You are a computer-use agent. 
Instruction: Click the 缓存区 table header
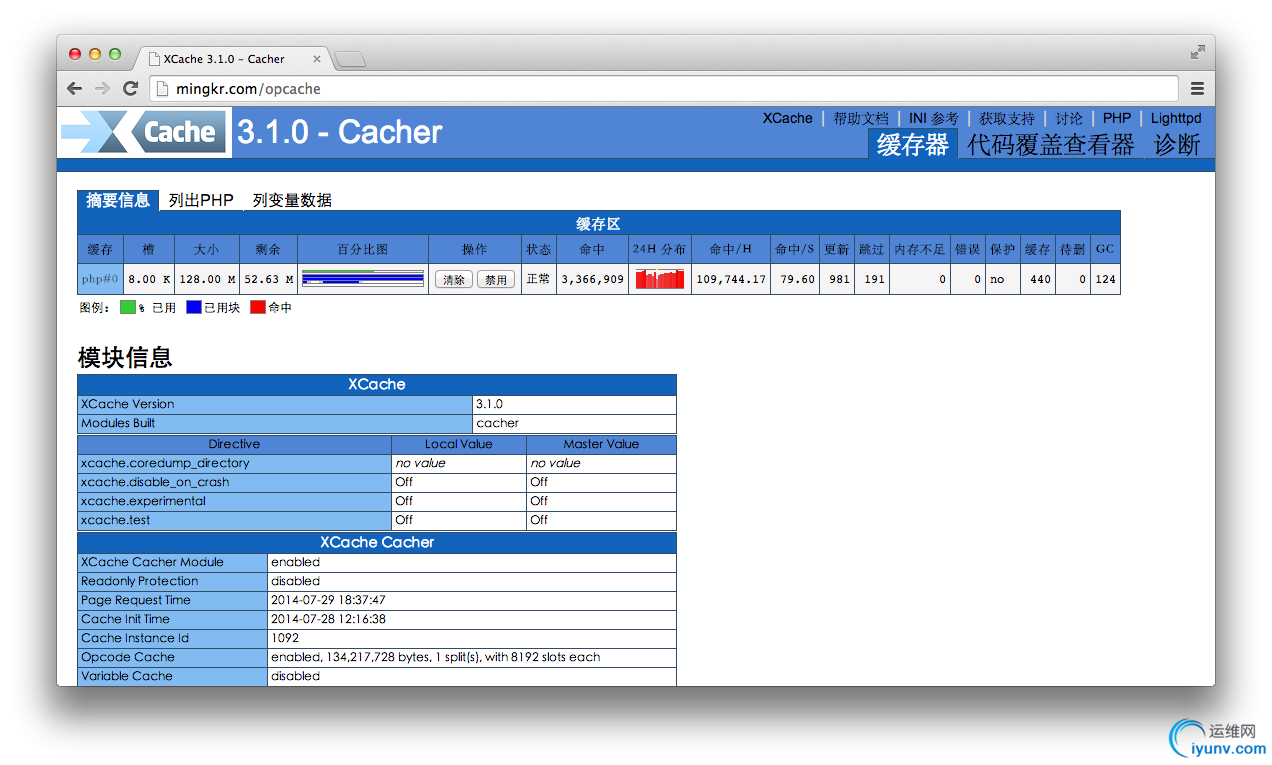[599, 223]
